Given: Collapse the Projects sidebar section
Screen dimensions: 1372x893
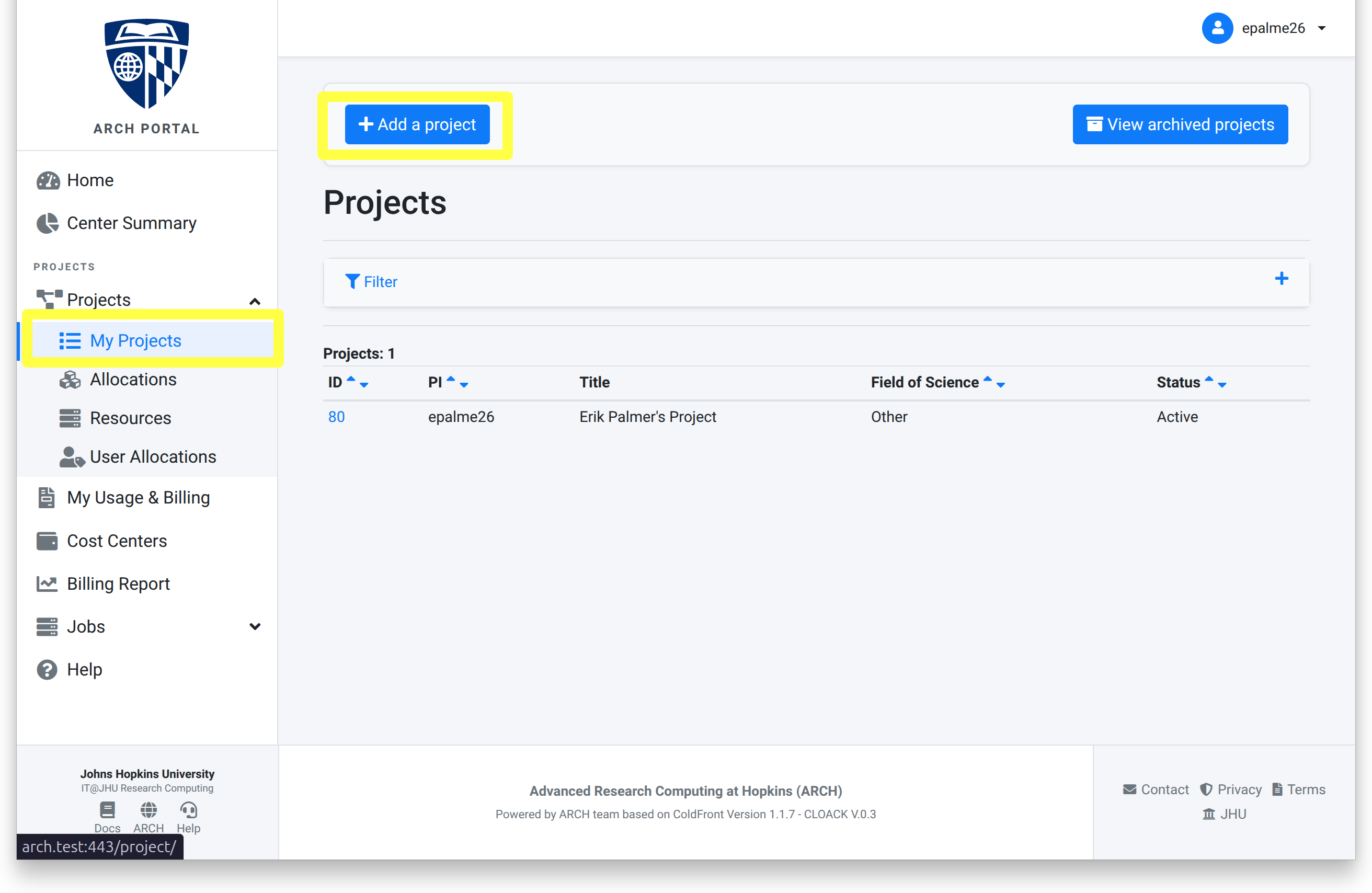Looking at the screenshot, I should tap(255, 302).
